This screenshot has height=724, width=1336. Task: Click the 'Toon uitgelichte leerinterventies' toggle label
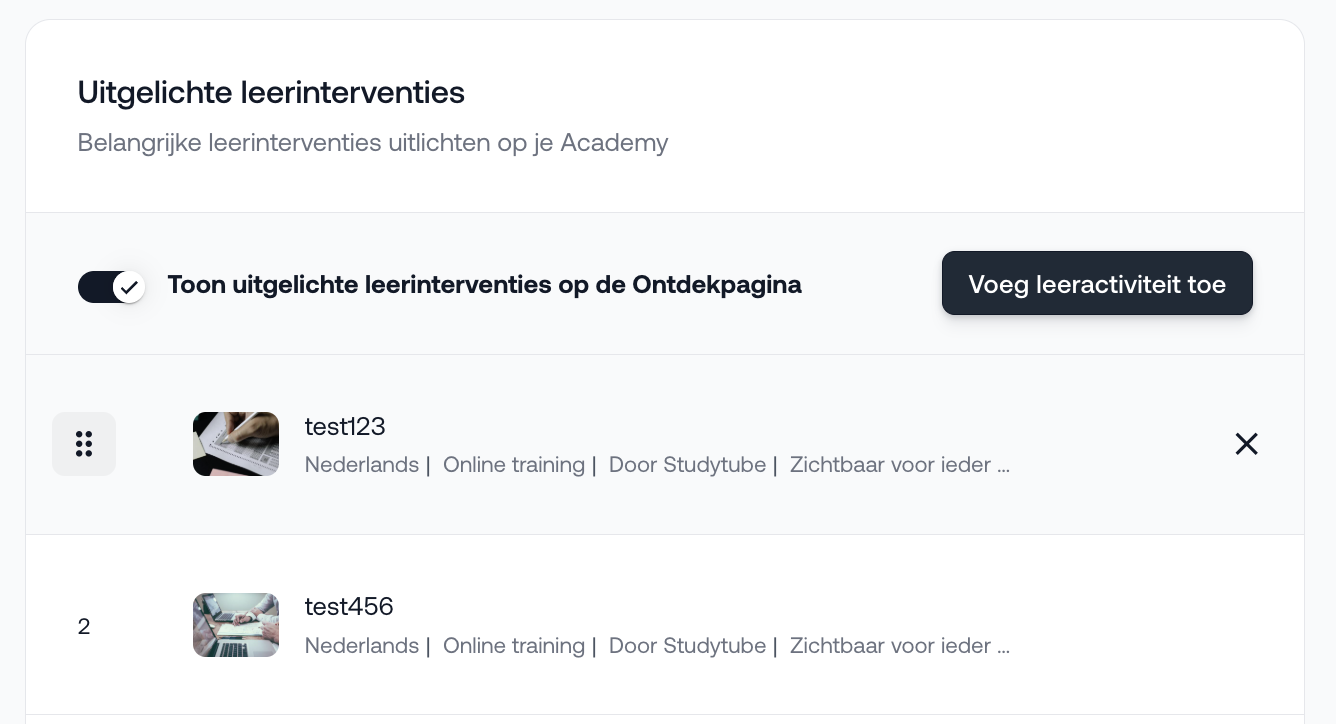click(485, 285)
